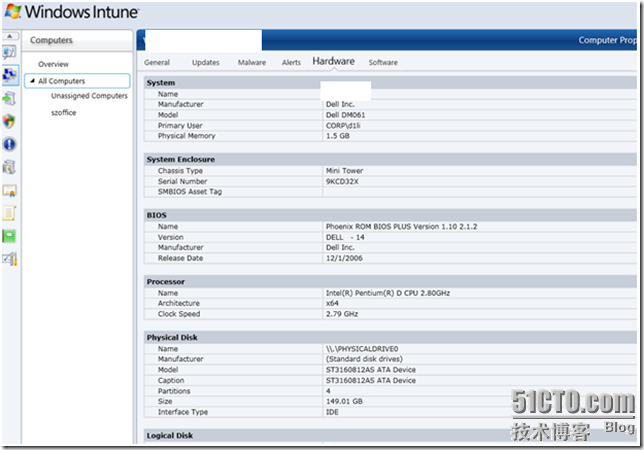Open the Administration tools icon

(x=9, y=259)
